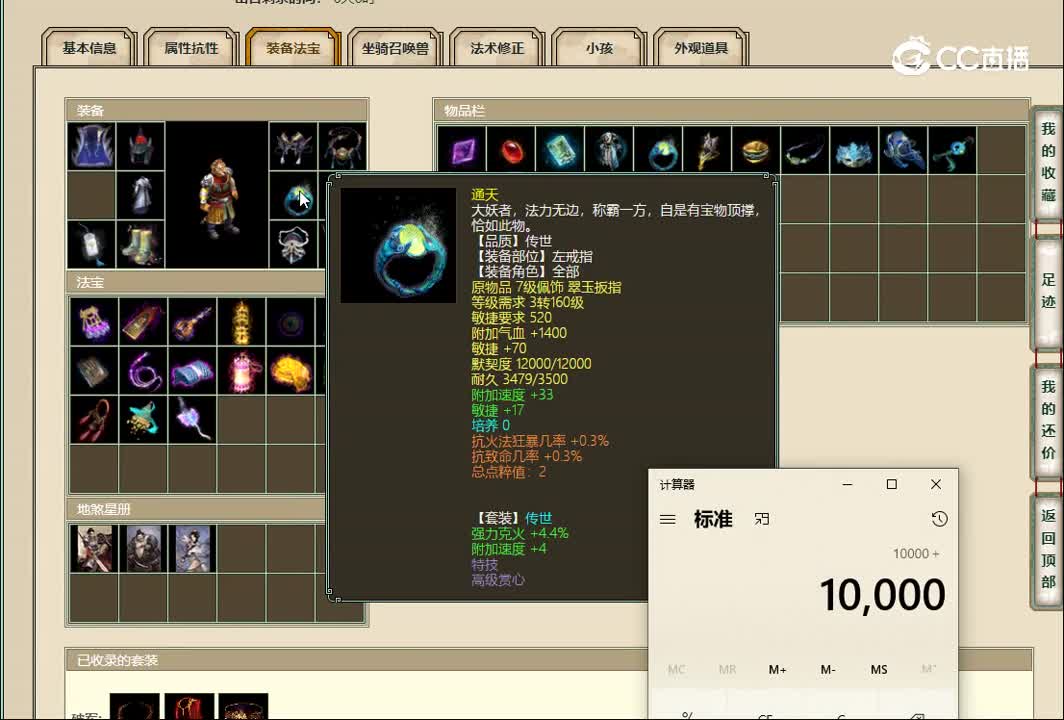This screenshot has width=1064, height=720.
Task: Click the silver armor equipment icon
Action: (140, 195)
